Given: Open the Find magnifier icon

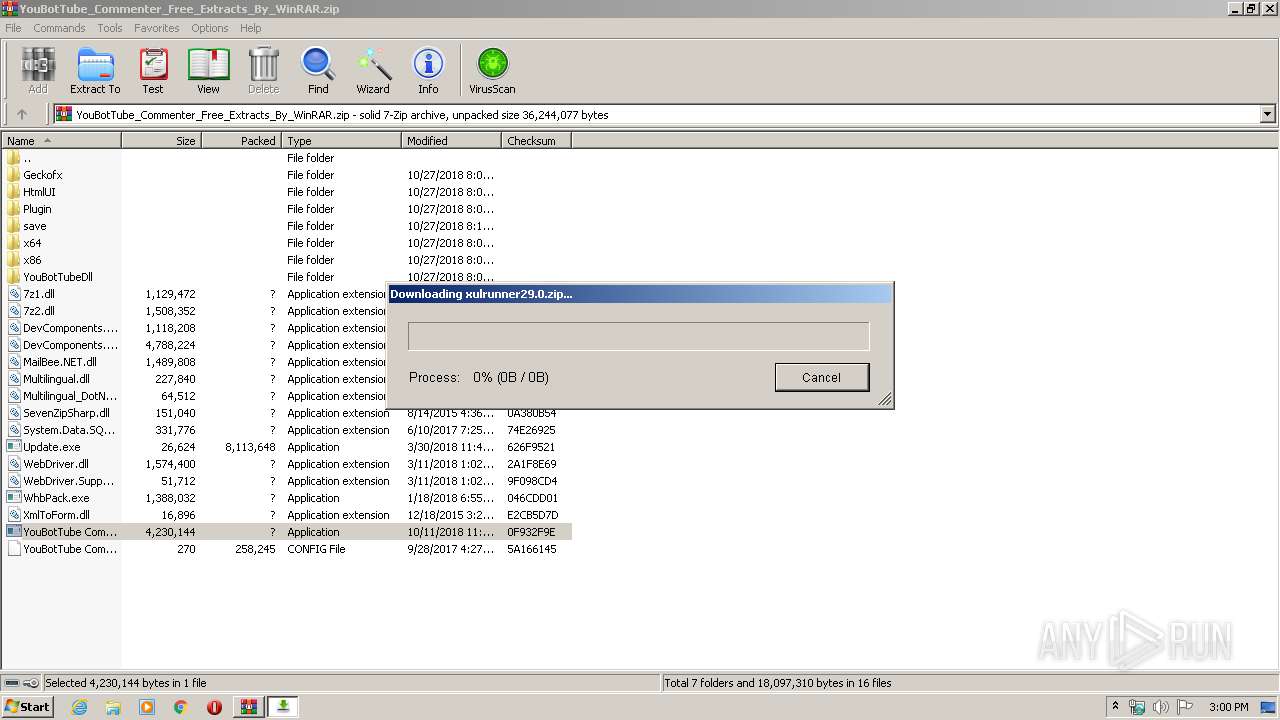Looking at the screenshot, I should 318,71.
